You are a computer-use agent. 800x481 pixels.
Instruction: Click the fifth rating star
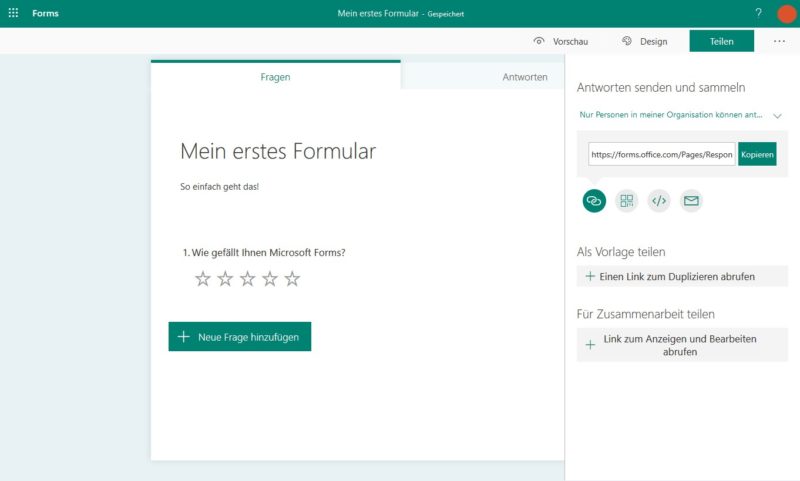pos(292,279)
